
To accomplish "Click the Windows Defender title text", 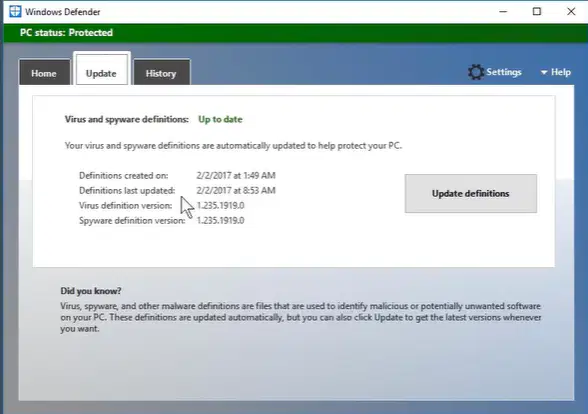I will click(63, 12).
